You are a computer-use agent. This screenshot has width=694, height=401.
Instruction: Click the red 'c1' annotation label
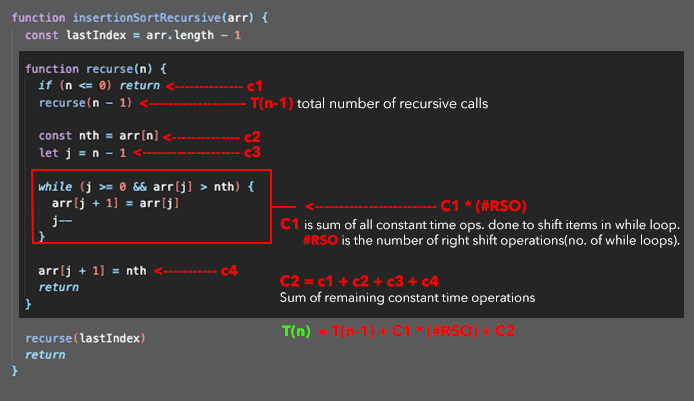[254, 86]
